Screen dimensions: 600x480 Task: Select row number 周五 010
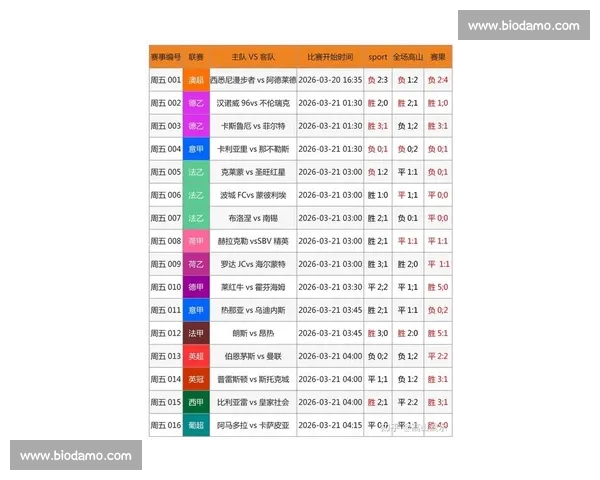pos(165,287)
